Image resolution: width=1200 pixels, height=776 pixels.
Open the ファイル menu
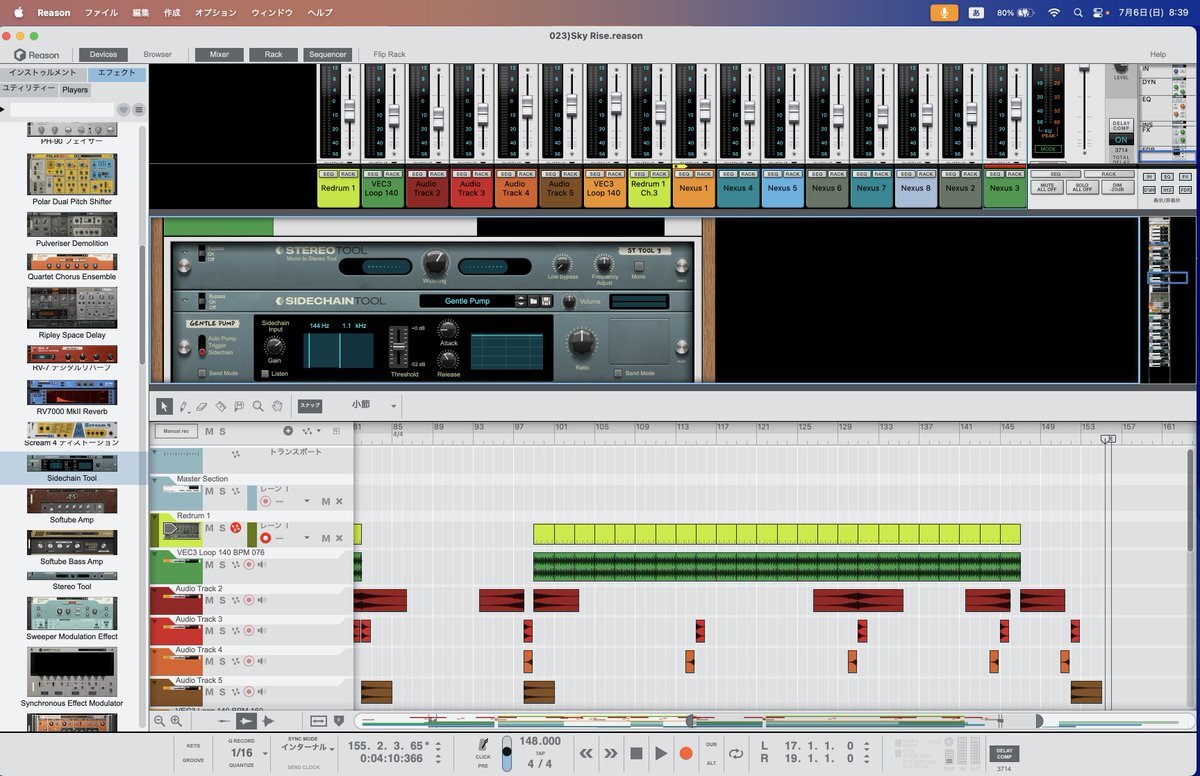coord(101,12)
